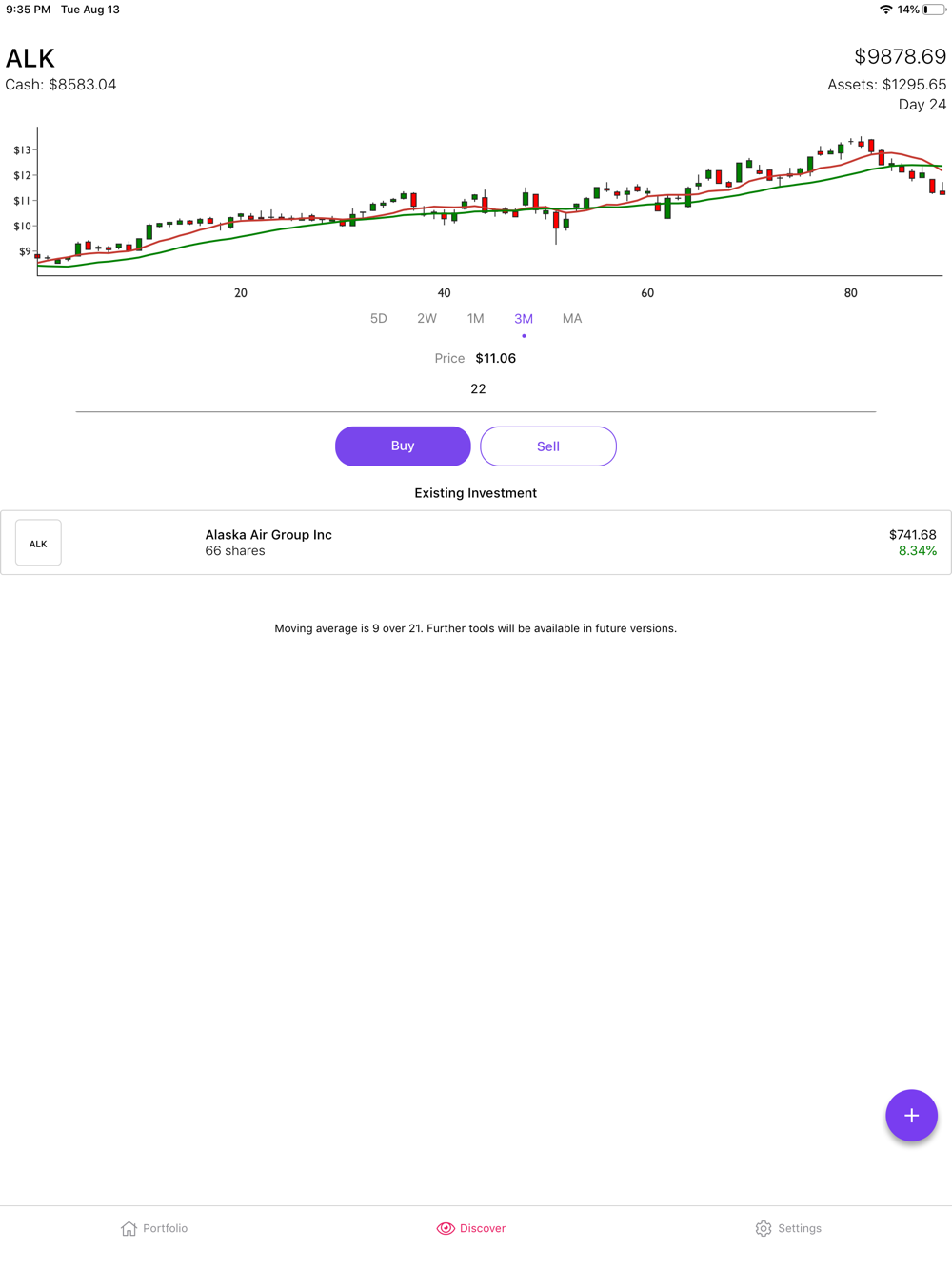Tap the battery indicator in status bar
The image size is (952, 1270).
click(x=933, y=10)
